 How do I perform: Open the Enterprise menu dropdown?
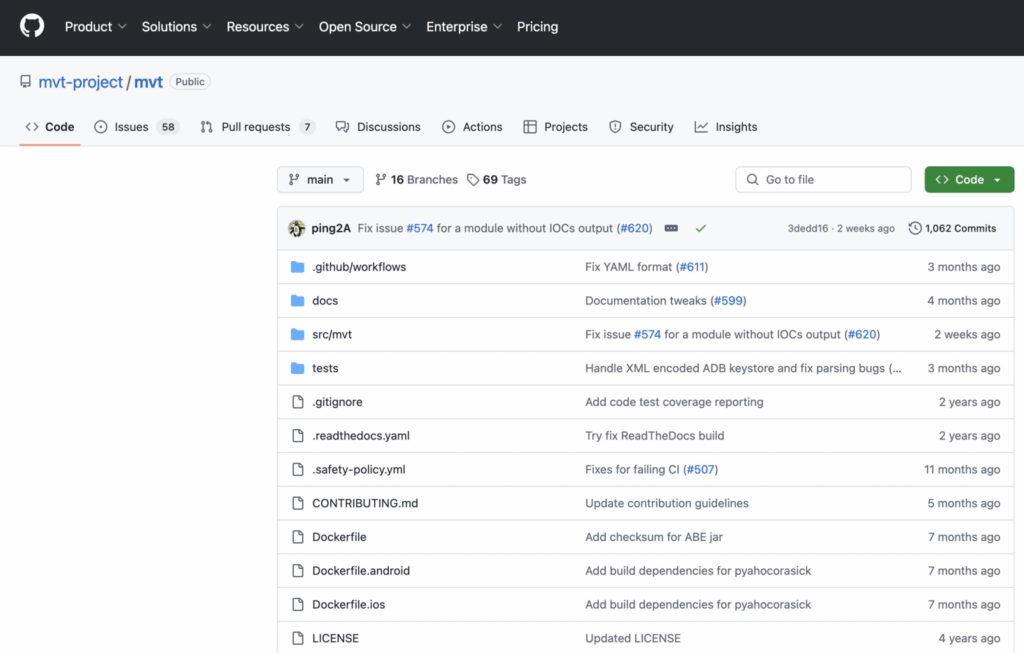pyautogui.click(x=464, y=27)
